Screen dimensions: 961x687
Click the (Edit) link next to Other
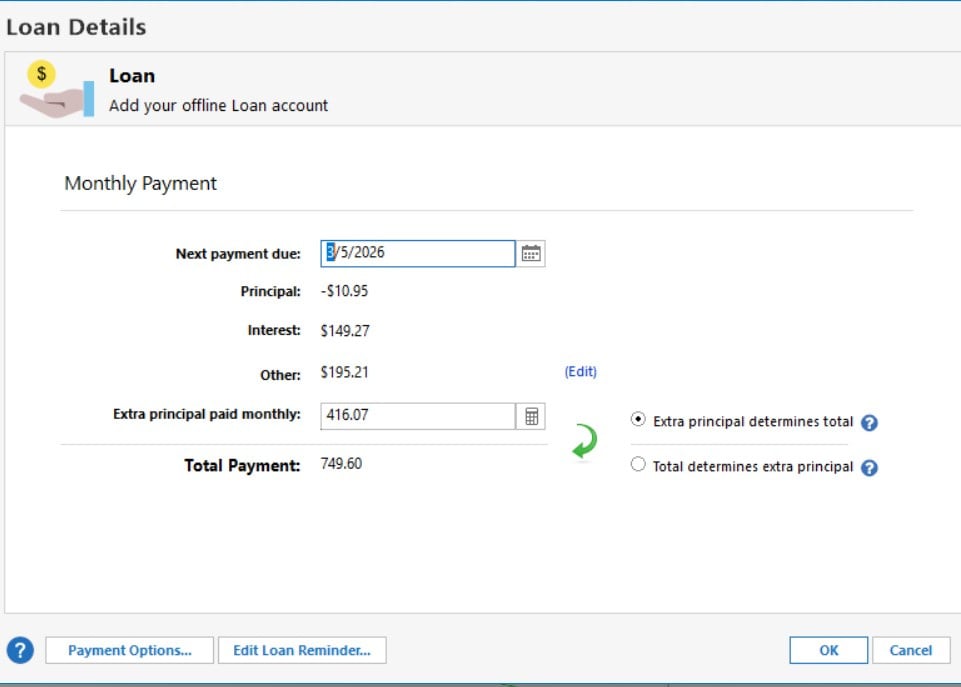click(580, 371)
